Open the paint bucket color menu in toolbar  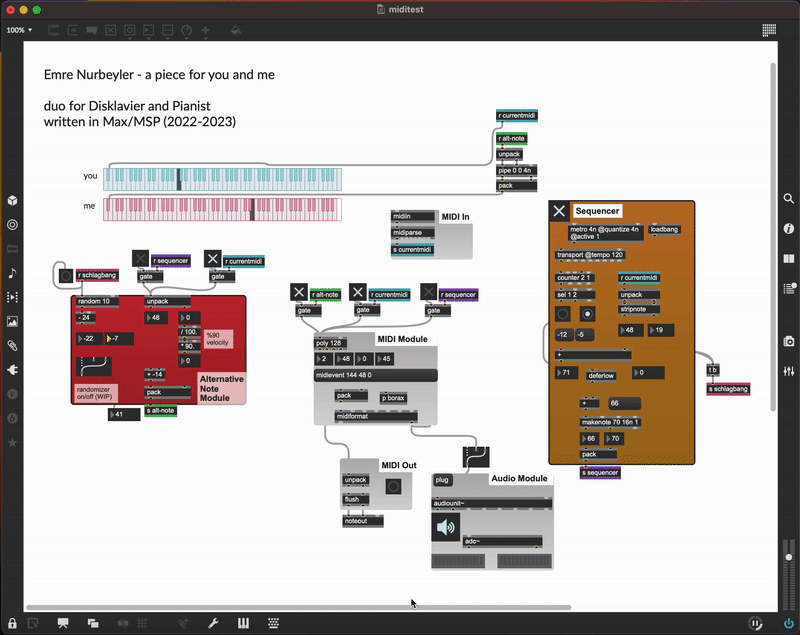point(236,30)
